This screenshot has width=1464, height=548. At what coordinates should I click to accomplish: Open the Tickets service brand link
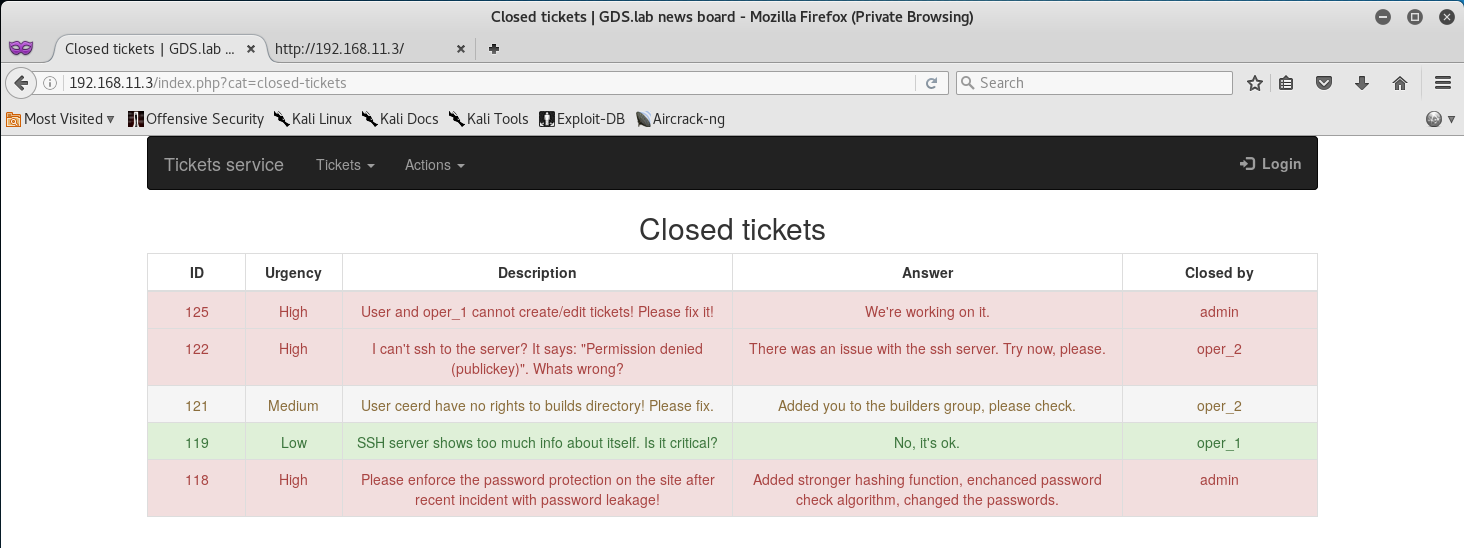click(x=224, y=165)
